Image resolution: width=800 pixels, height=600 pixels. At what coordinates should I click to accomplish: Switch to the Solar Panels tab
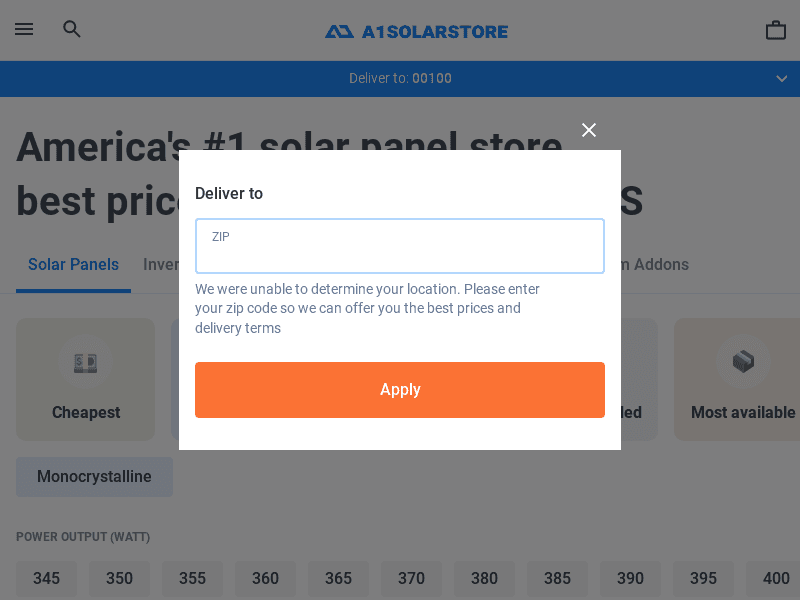pyautogui.click(x=73, y=264)
